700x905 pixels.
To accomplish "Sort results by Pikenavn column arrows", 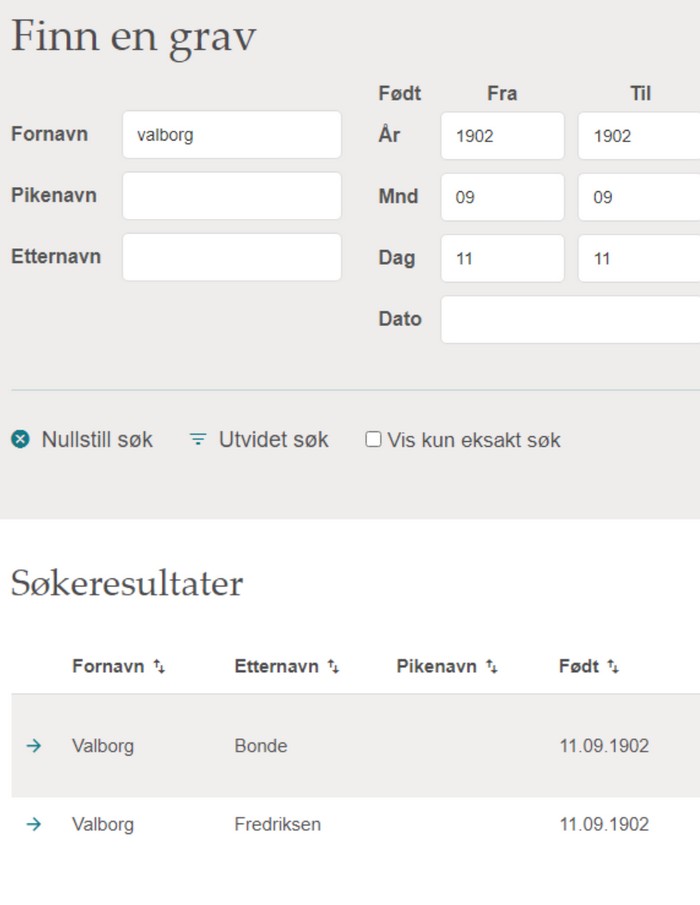I will click(492, 667).
